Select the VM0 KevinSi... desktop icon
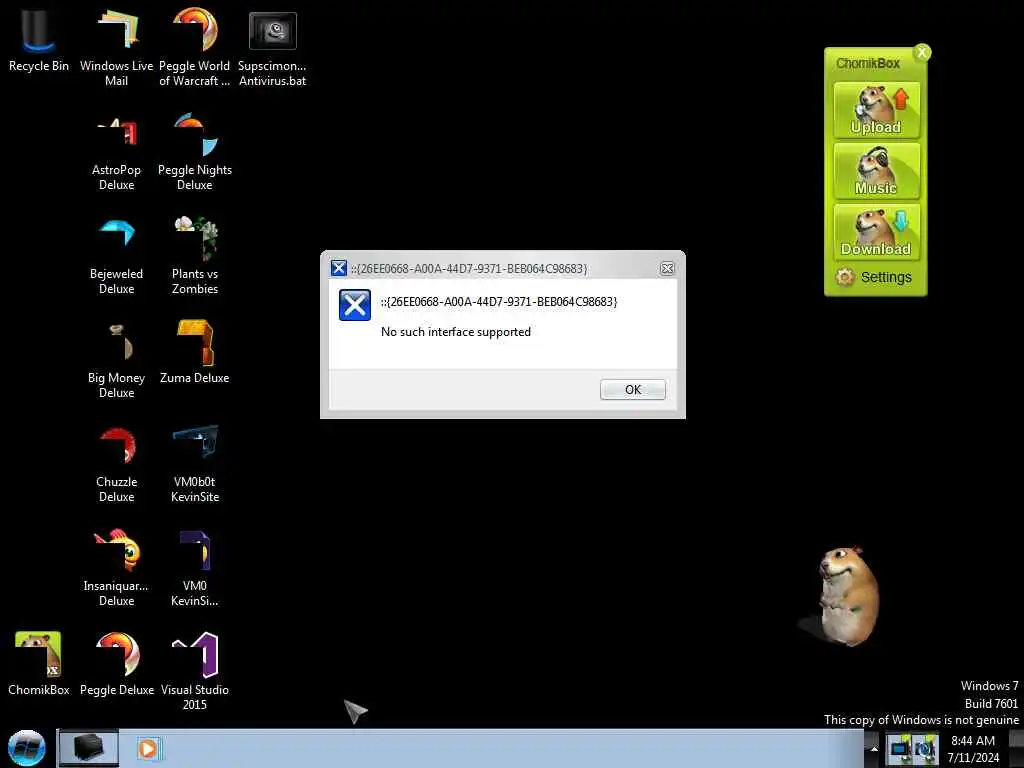The width and height of the screenshot is (1024, 768). 195,568
